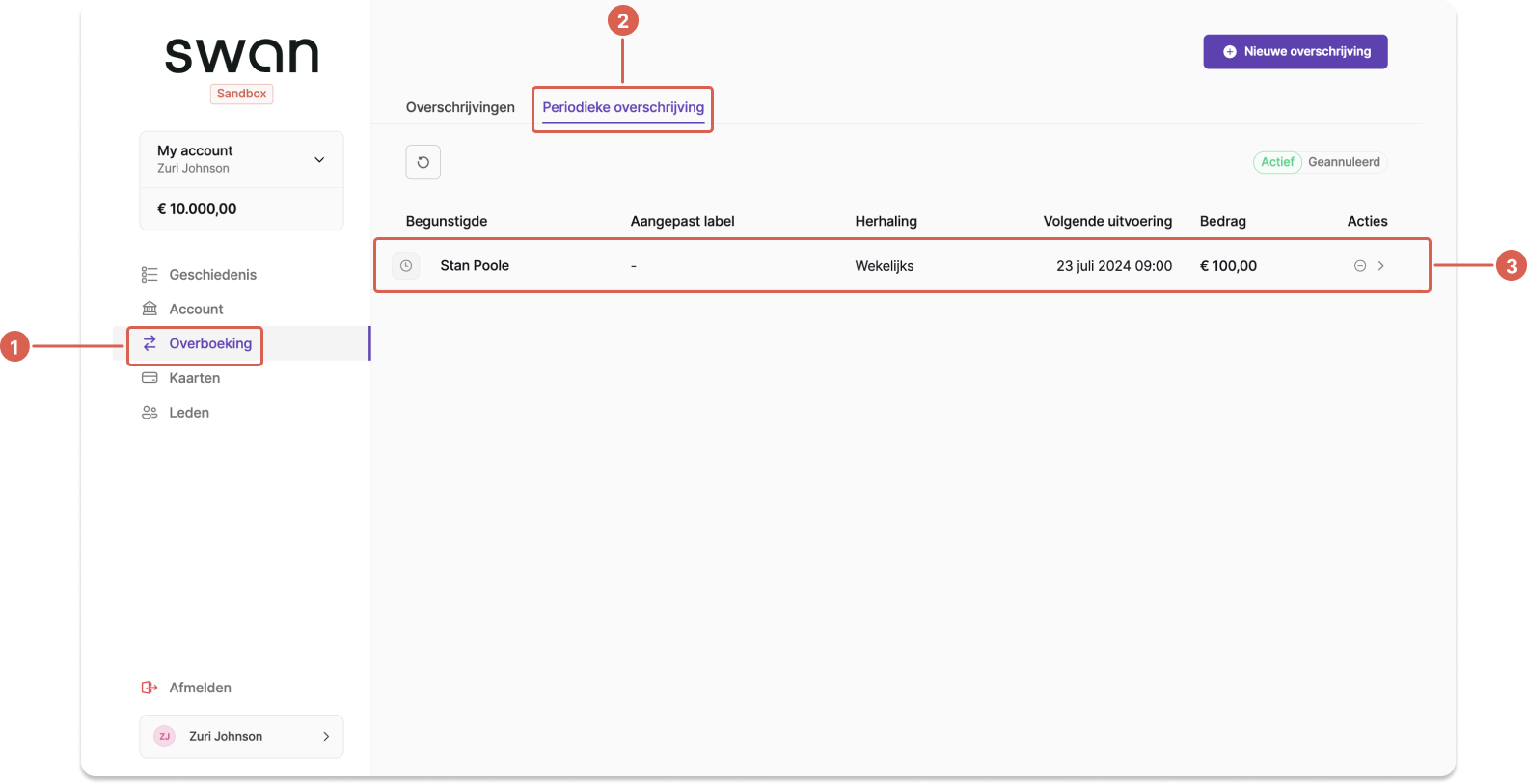Click Afmelden to log out
This screenshot has width=1527, height=784.
point(200,688)
